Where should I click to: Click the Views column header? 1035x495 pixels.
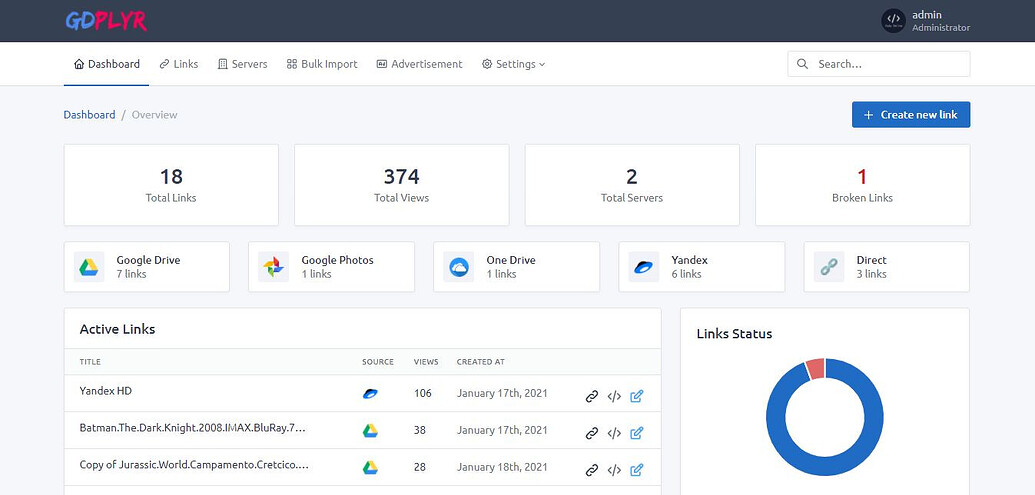426,362
